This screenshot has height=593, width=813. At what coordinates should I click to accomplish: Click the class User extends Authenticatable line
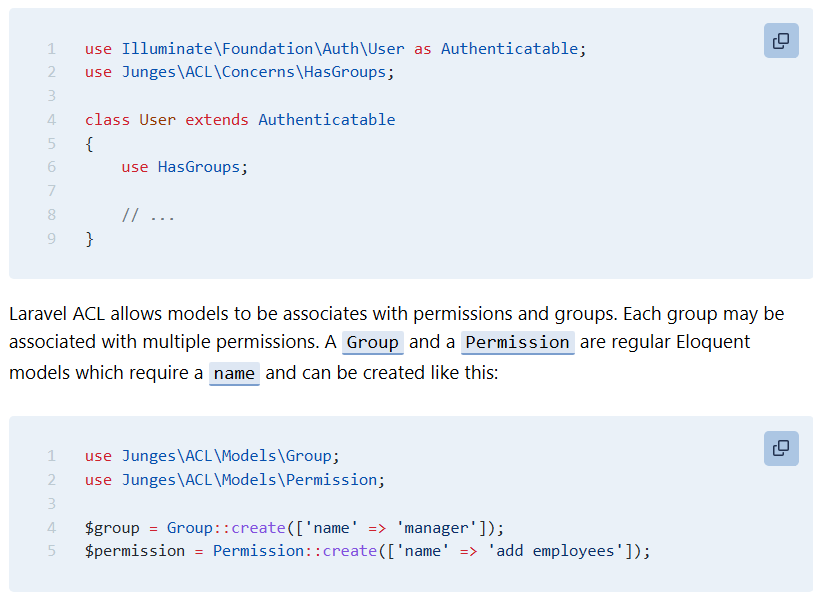(x=240, y=120)
